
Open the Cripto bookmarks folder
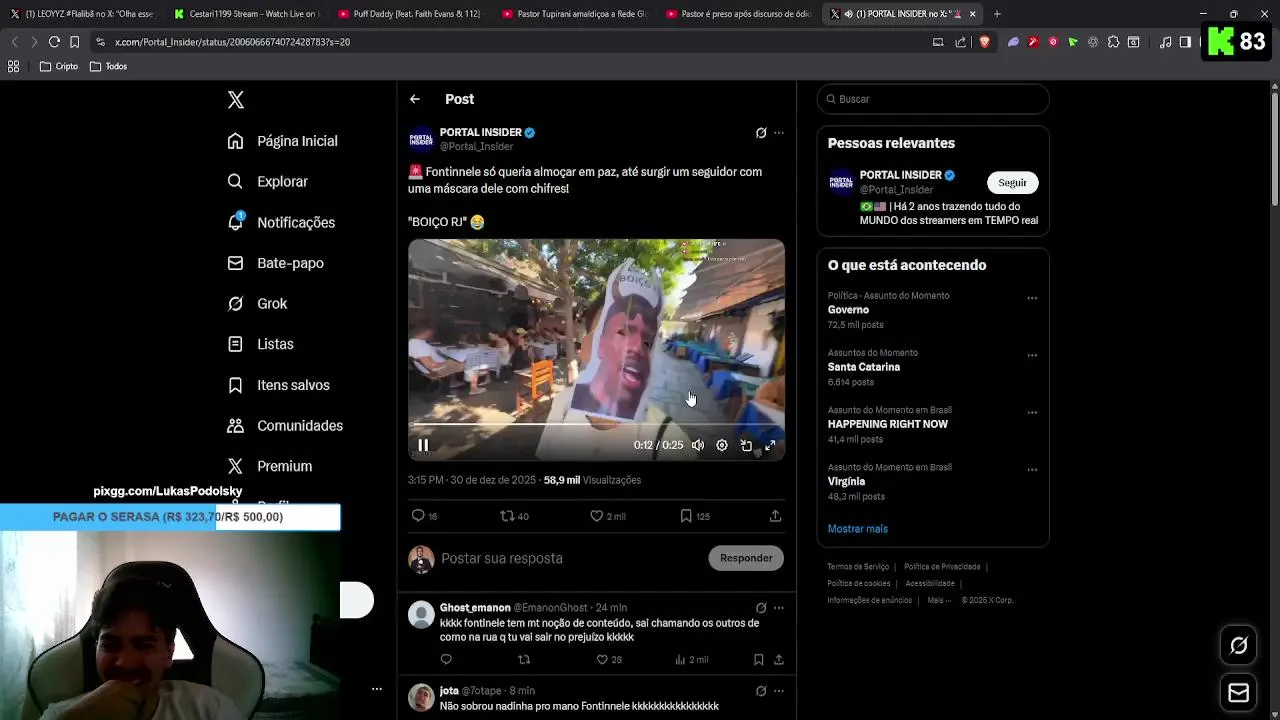[x=59, y=66]
